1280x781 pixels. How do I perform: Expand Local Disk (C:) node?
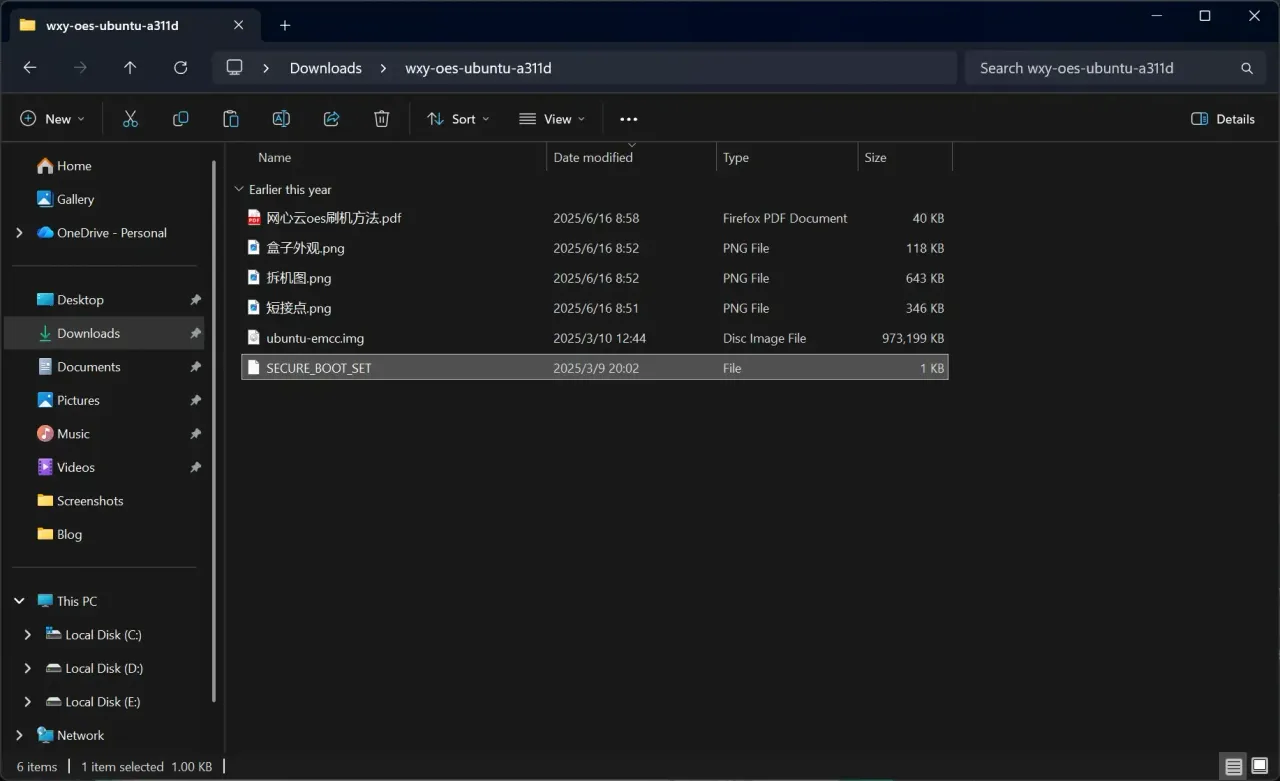pos(27,635)
